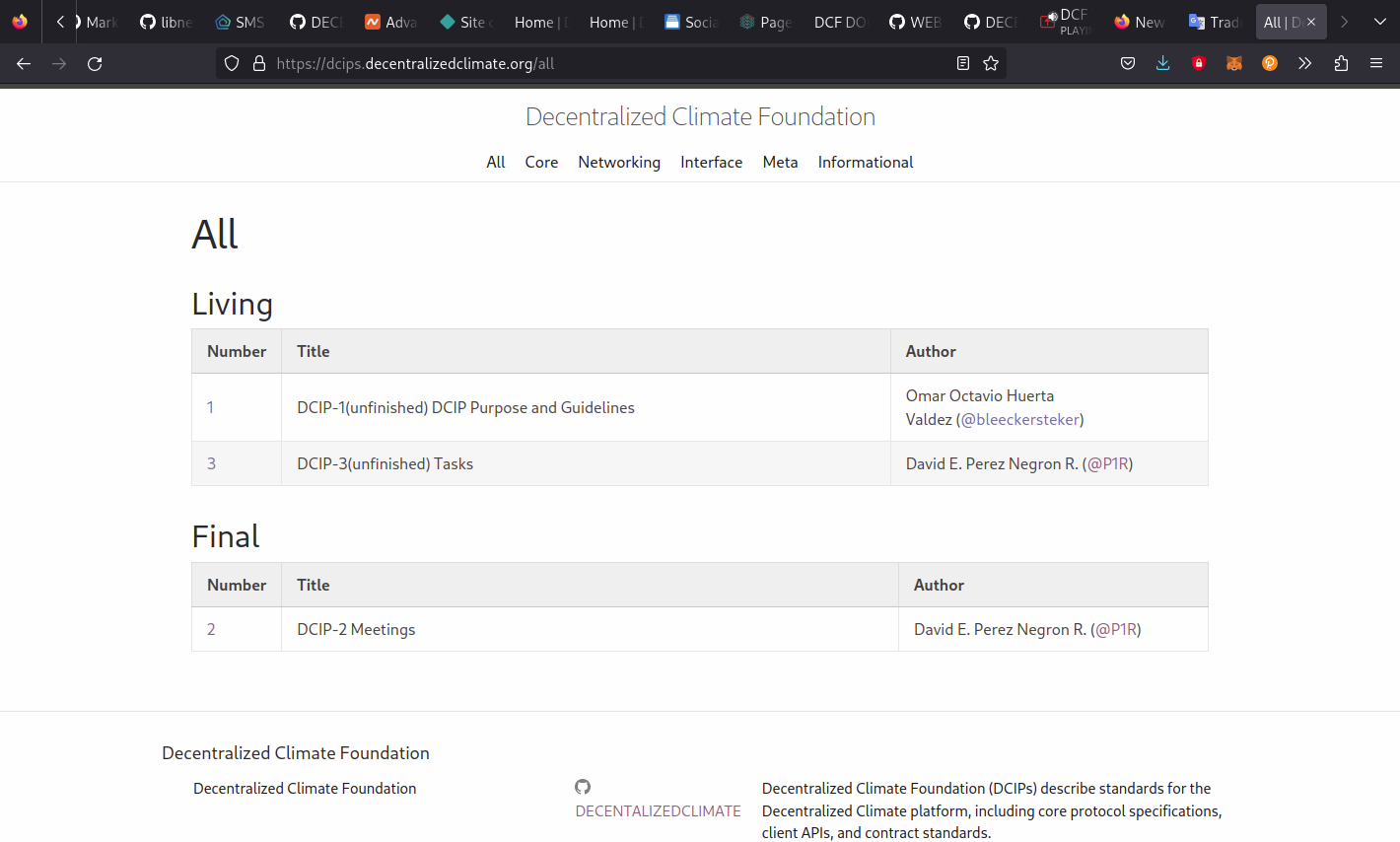Switch to the 'libne' GitHub tab
1400x842 pixels.
pos(166,22)
